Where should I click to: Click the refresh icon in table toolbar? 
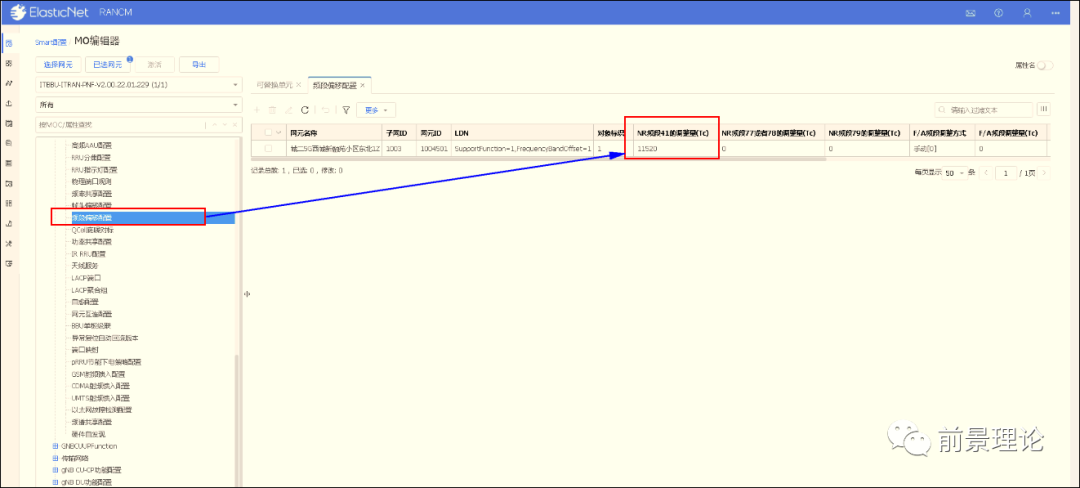305,110
